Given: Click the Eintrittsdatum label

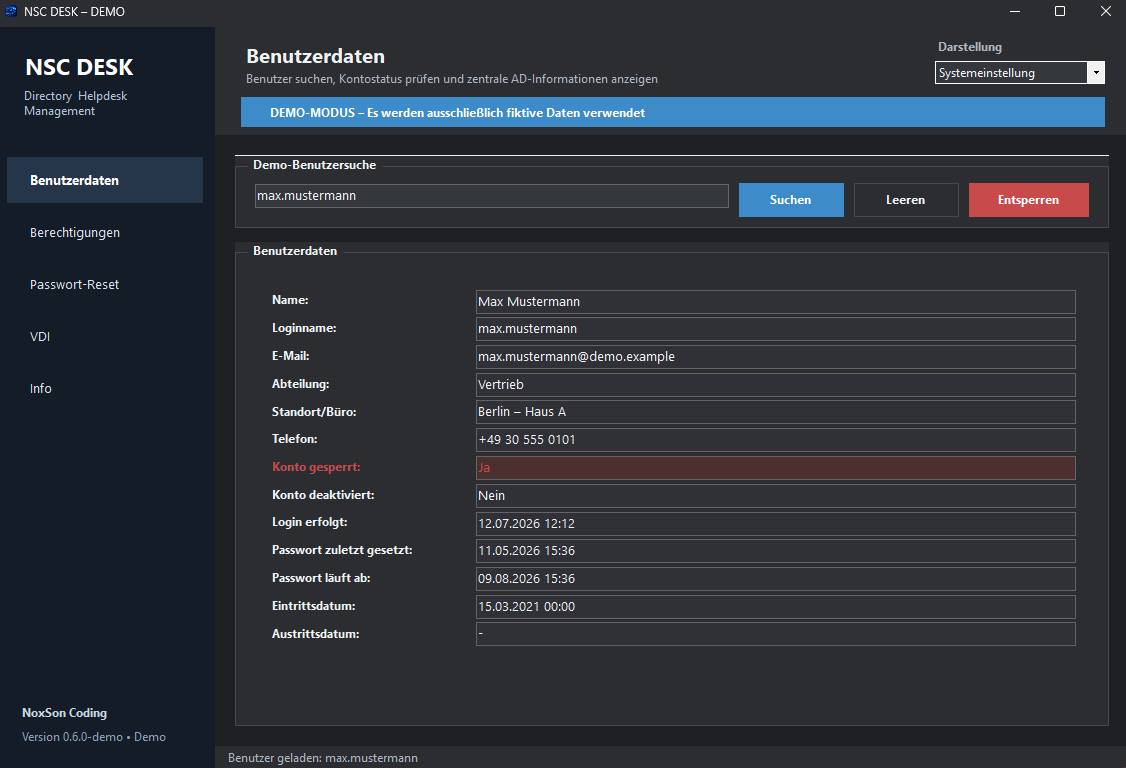Looking at the screenshot, I should click(313, 606).
